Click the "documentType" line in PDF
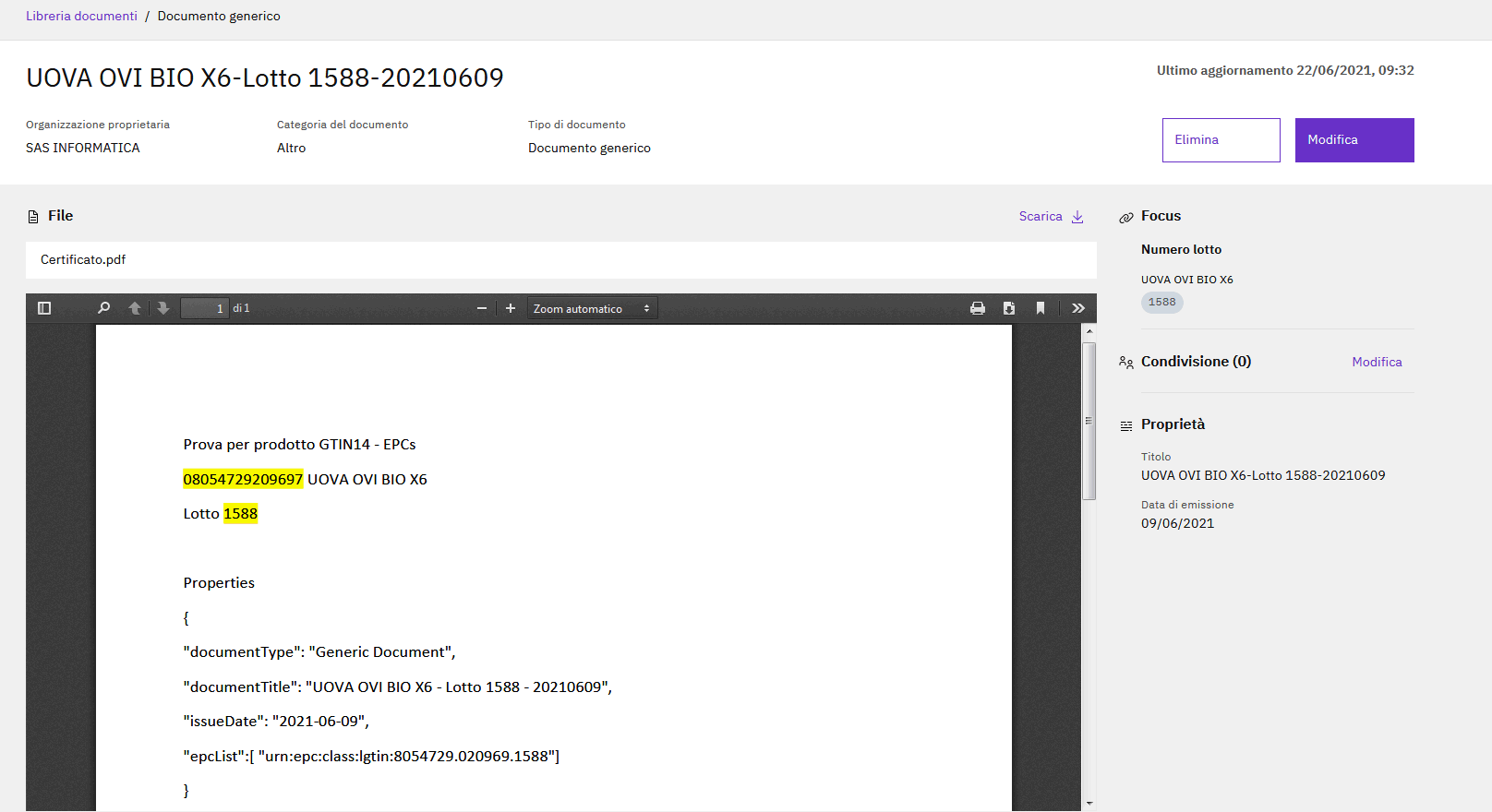Image resolution: width=1492 pixels, height=812 pixels. (319, 652)
